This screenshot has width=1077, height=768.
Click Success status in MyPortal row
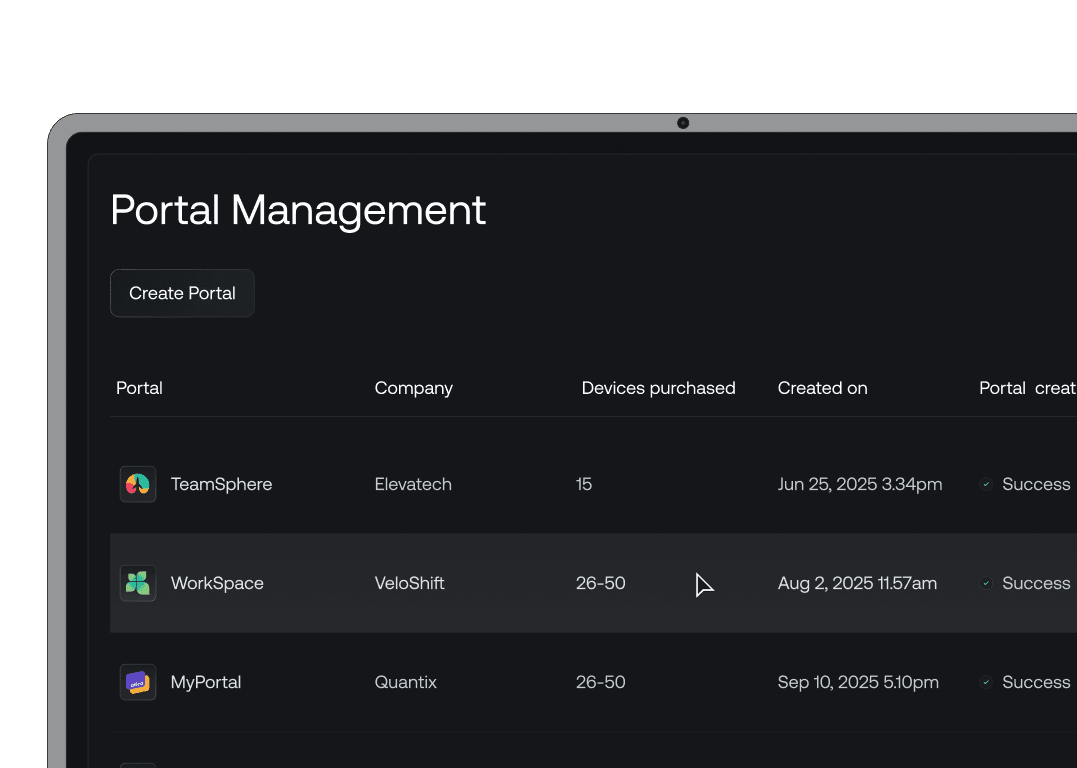pyautogui.click(x=1036, y=682)
